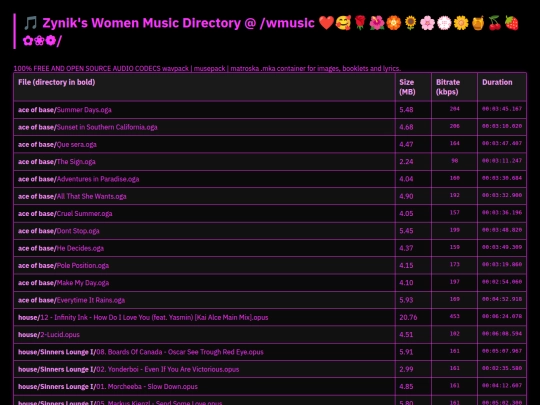Click size value 5.48 for Summer Days
Image resolution: width=540 pixels, height=405 pixels.
click(x=406, y=110)
